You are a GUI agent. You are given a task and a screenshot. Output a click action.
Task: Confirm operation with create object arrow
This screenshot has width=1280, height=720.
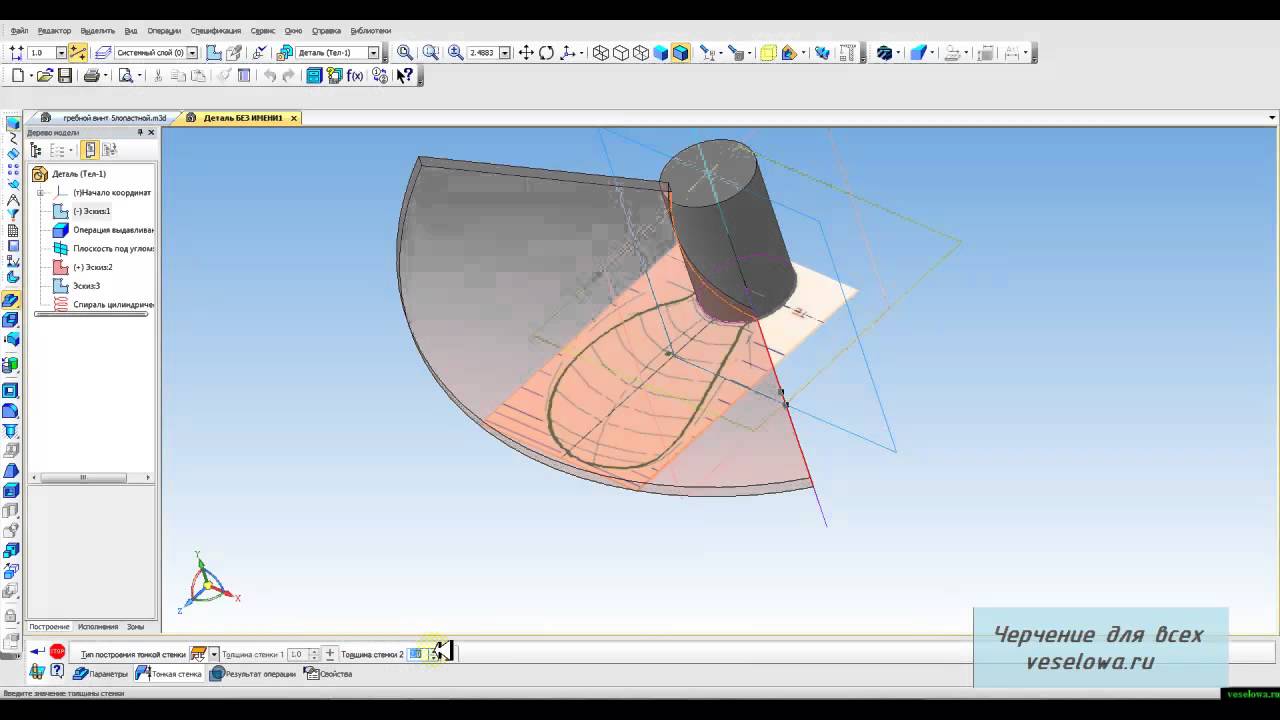pos(37,652)
